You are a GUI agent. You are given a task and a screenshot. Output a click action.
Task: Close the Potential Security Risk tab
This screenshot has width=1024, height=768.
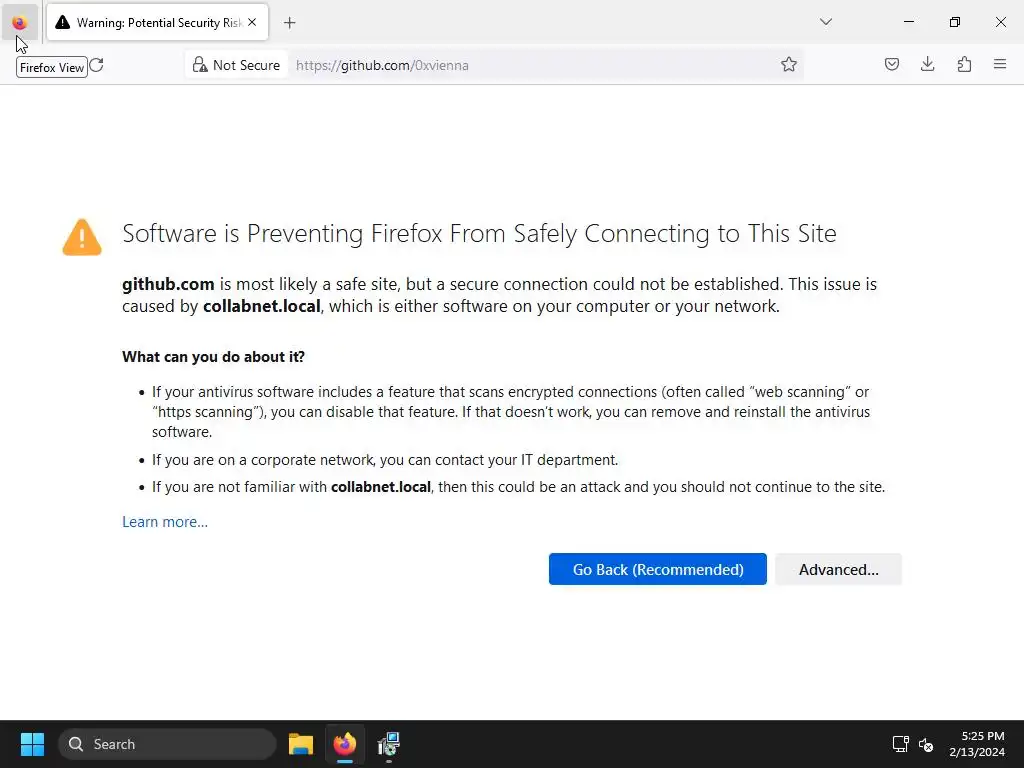point(251,22)
